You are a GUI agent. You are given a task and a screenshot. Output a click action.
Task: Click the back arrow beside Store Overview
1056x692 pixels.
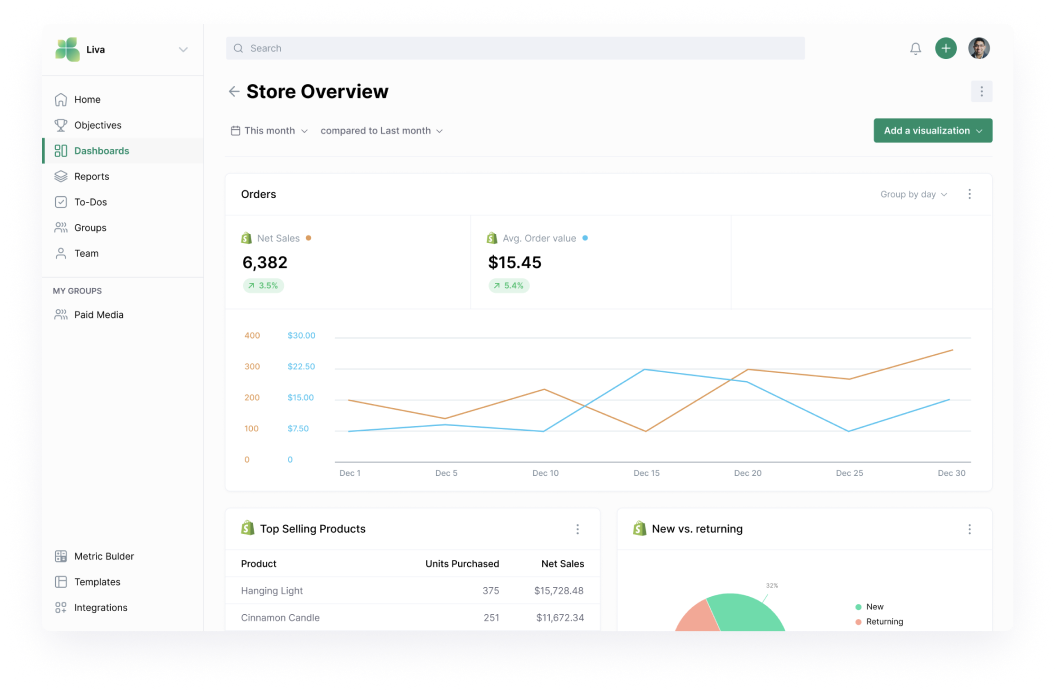click(234, 92)
